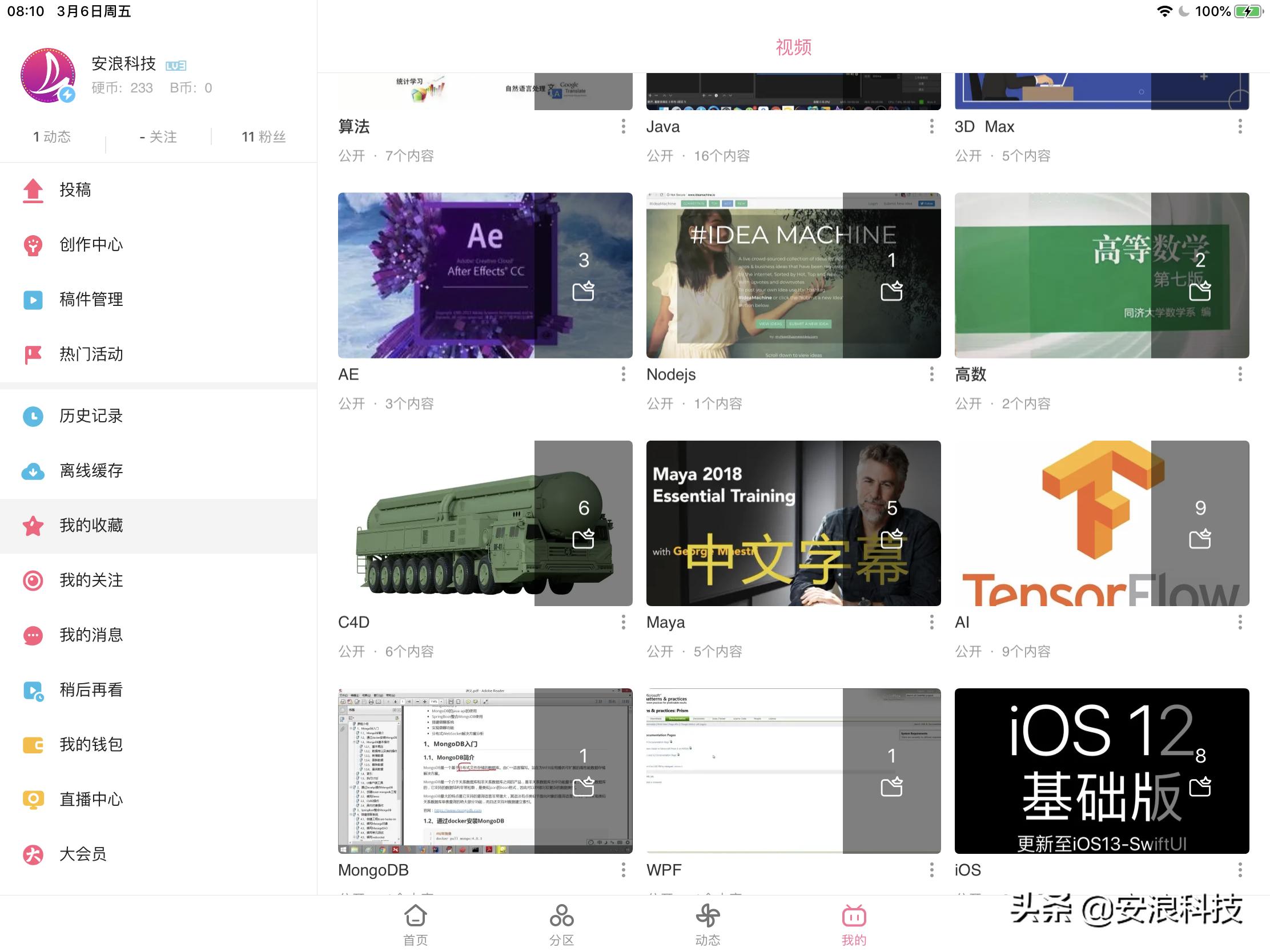View the 11 粉丝 followers count

pos(263,136)
